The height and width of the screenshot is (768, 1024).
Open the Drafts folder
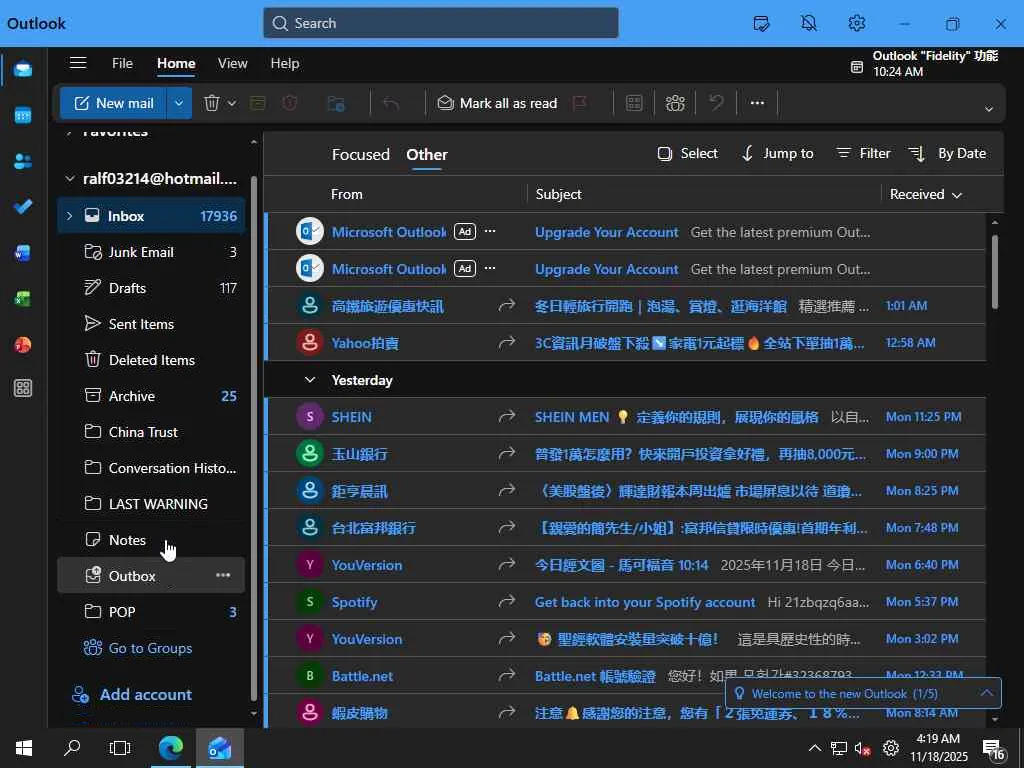pos(152,288)
